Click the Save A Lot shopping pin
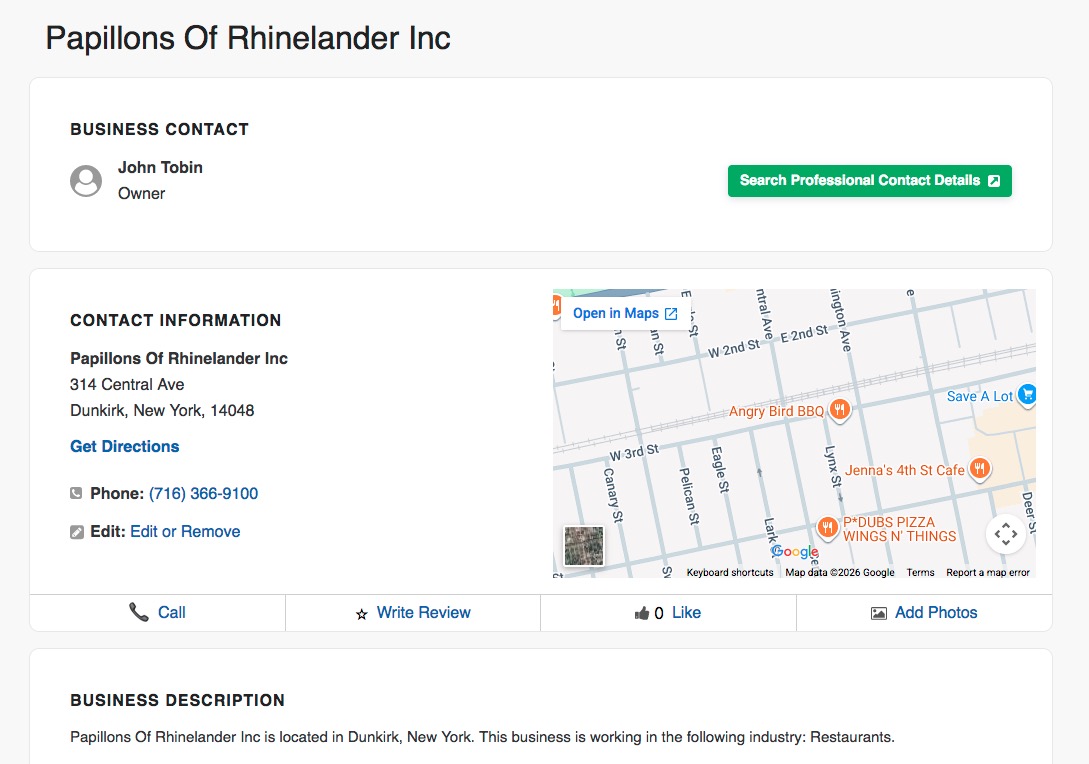This screenshot has height=764, width=1089. click(x=1027, y=395)
